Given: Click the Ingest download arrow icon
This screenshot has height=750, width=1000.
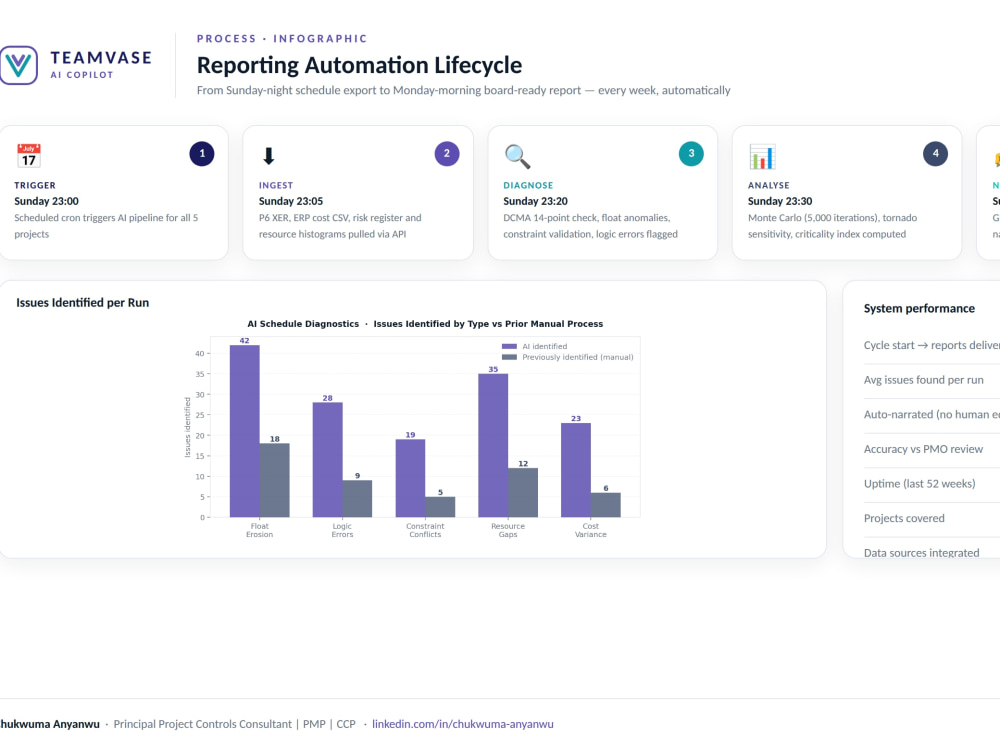Looking at the screenshot, I should coord(268,156).
